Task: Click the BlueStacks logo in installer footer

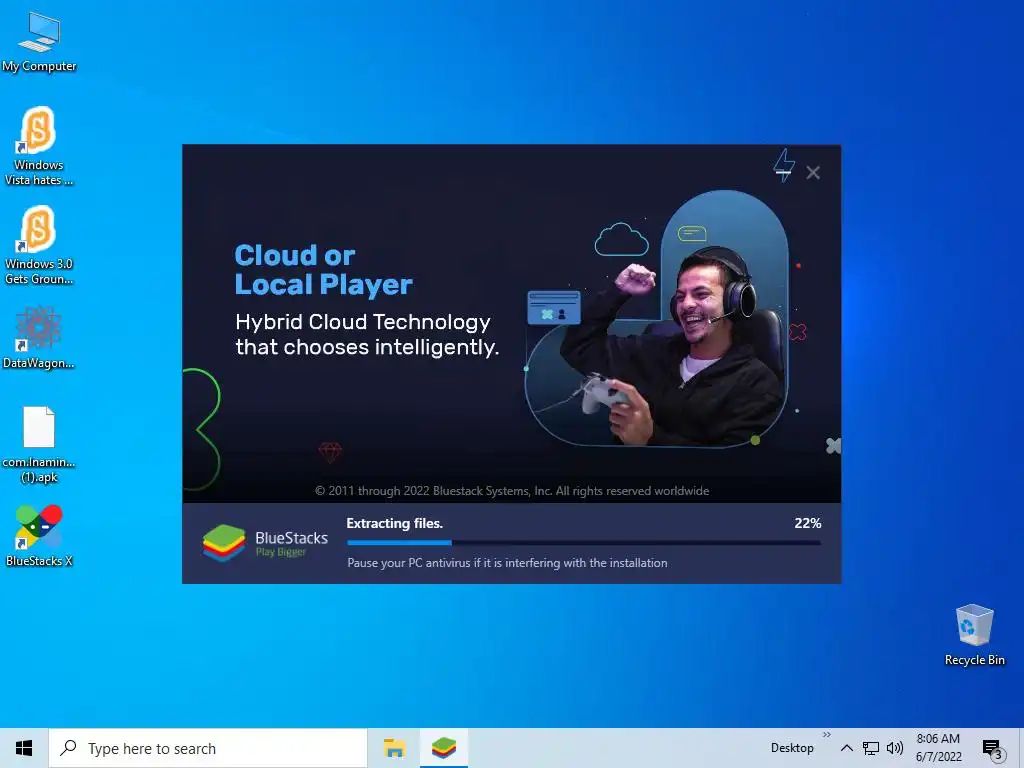Action: coord(265,543)
